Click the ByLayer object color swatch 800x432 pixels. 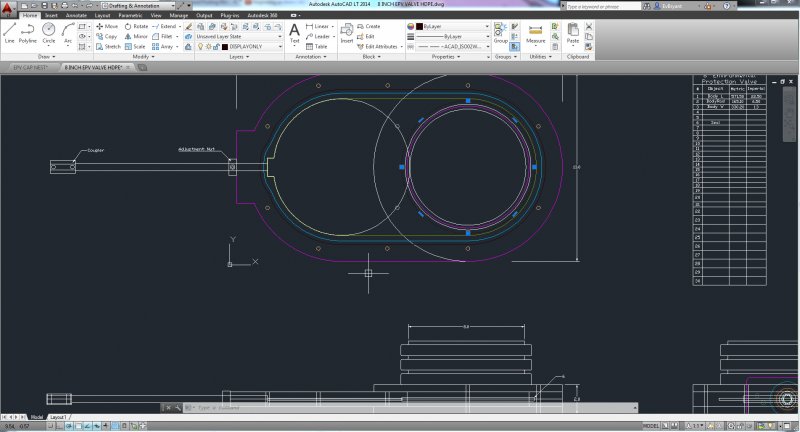pos(417,26)
